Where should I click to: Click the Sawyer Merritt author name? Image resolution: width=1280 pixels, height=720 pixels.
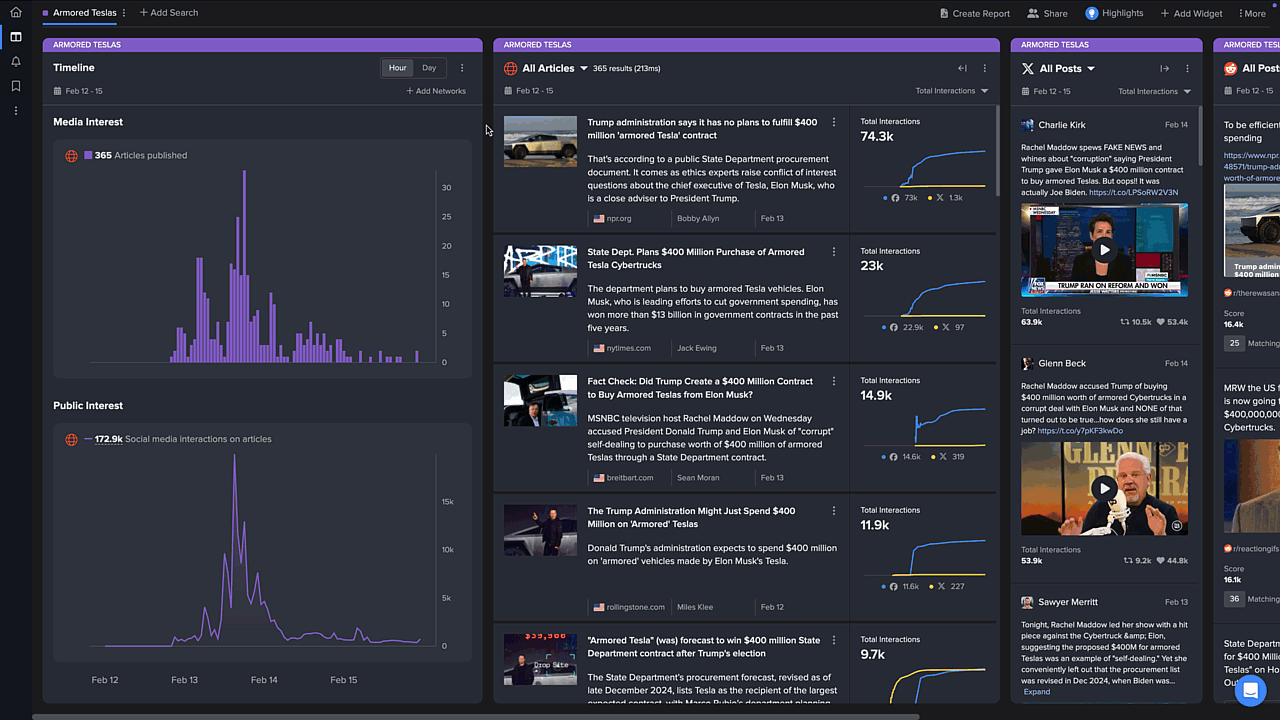coord(1067,602)
